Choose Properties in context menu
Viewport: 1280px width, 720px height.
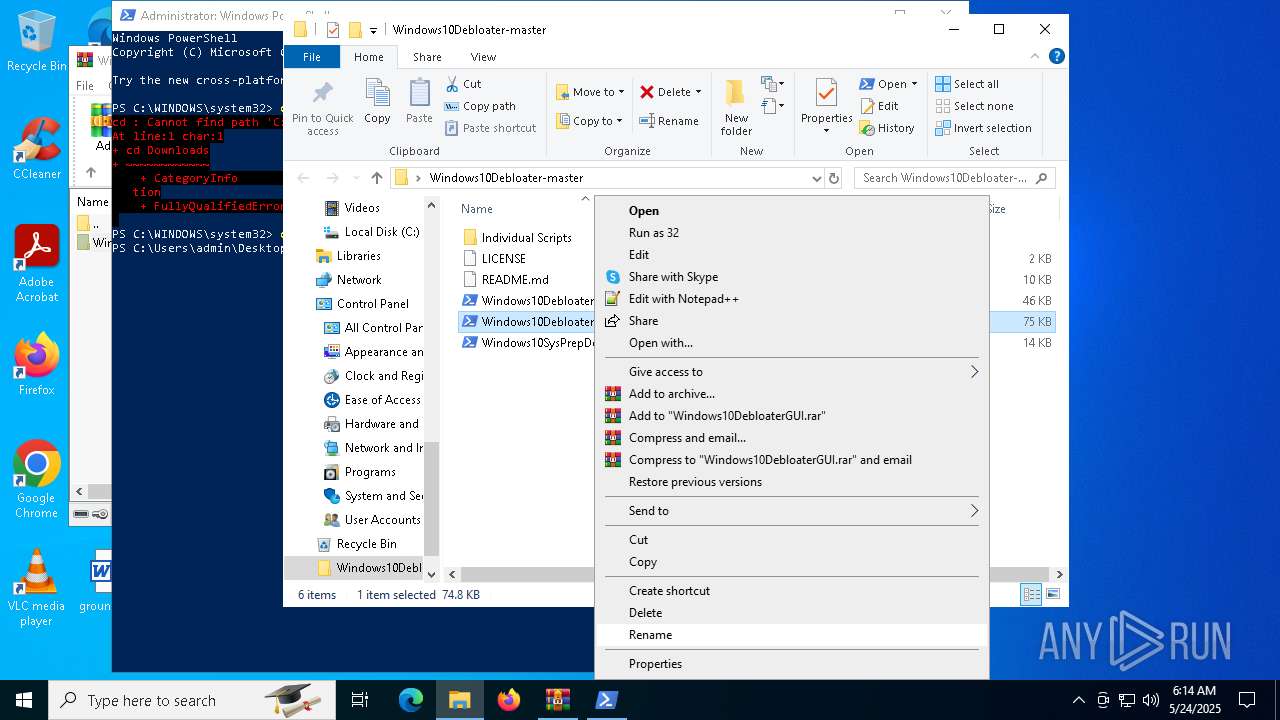click(x=792, y=664)
